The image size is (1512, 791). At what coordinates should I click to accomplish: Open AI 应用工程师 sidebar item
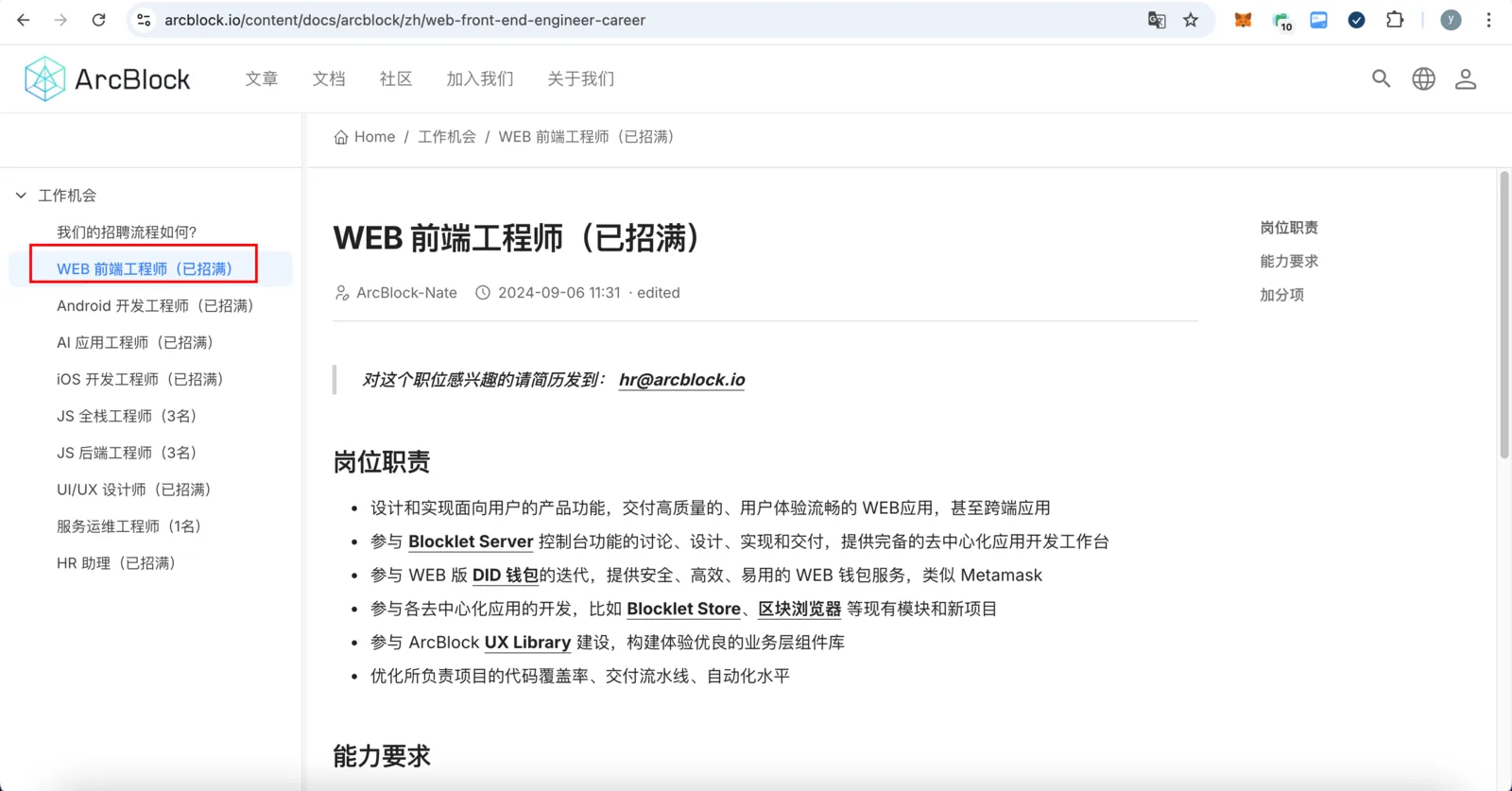(135, 342)
